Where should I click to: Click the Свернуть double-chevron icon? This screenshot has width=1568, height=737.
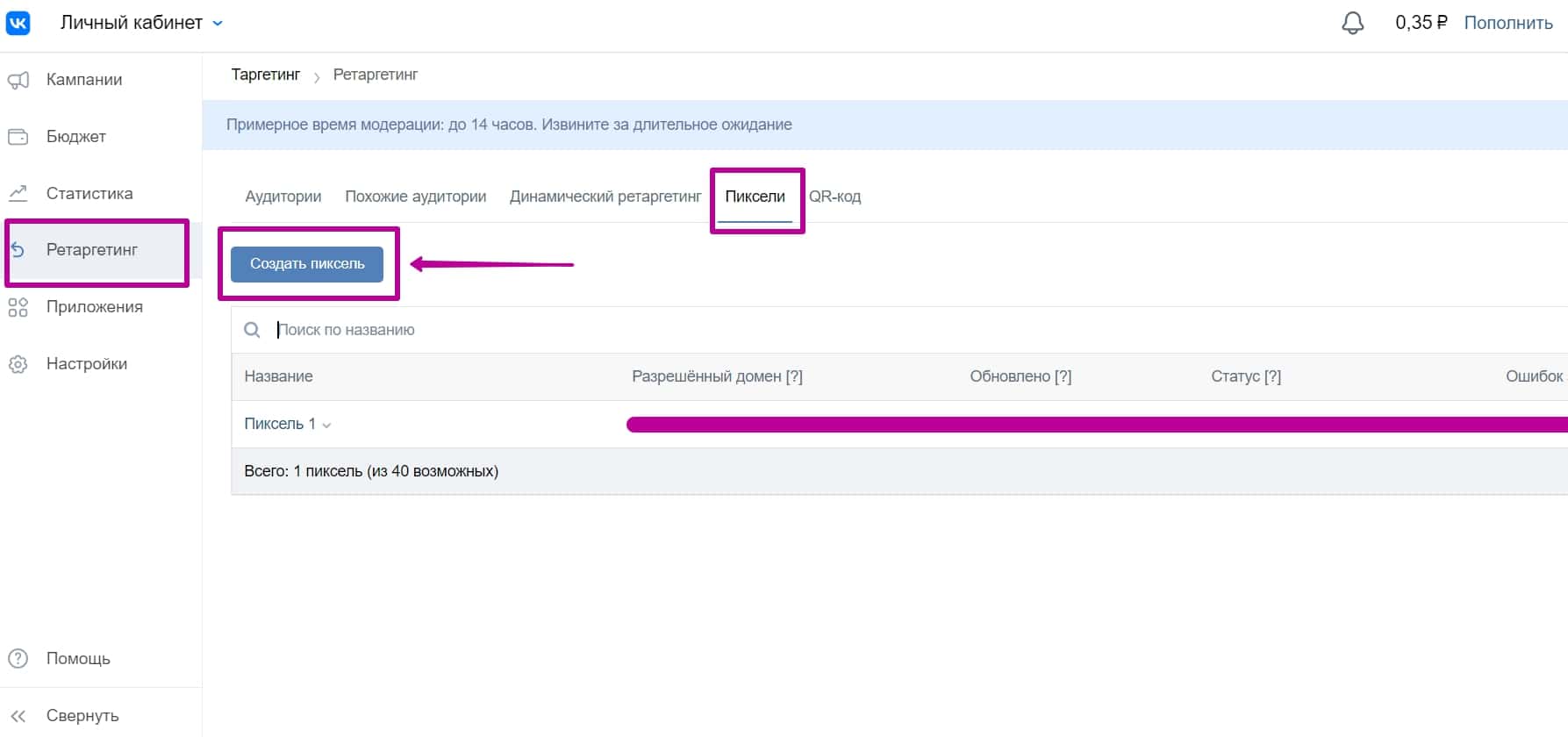pos(18,716)
